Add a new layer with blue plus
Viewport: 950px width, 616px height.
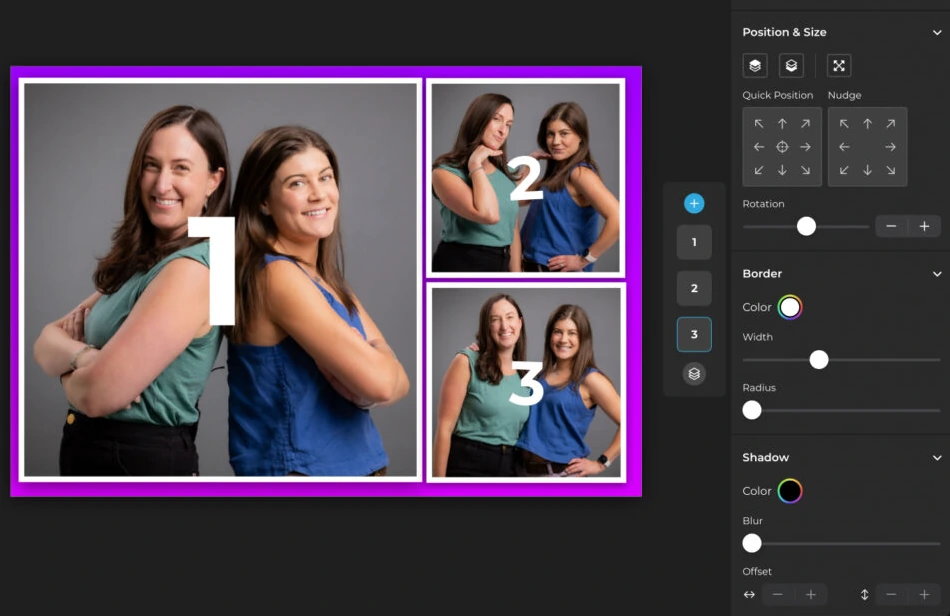(x=694, y=204)
